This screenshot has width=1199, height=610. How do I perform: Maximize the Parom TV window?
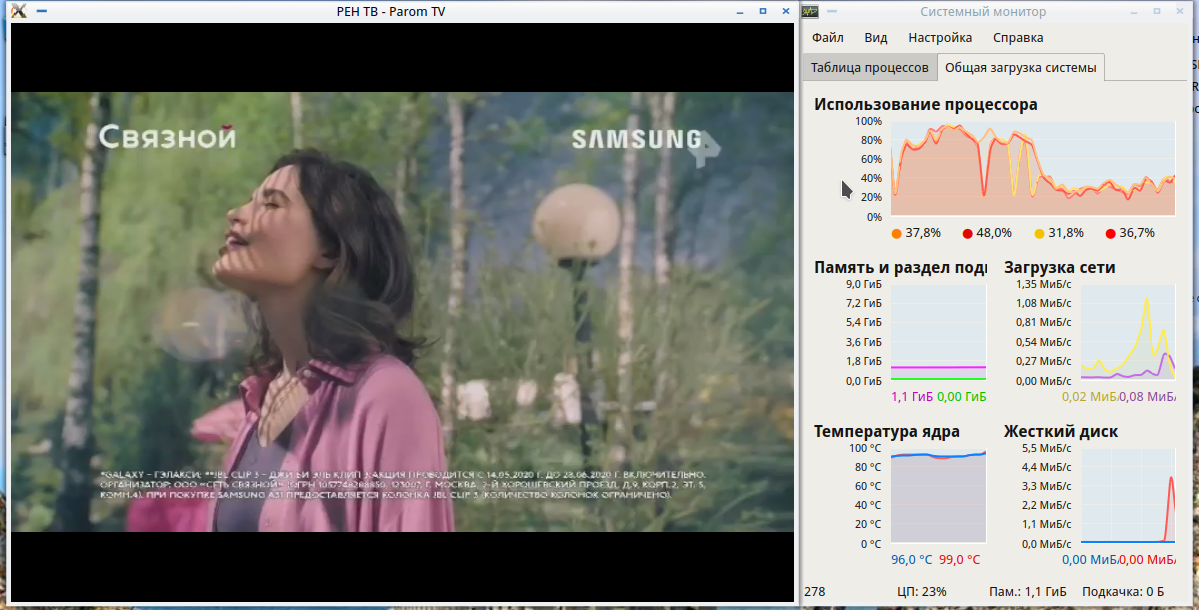click(x=762, y=11)
